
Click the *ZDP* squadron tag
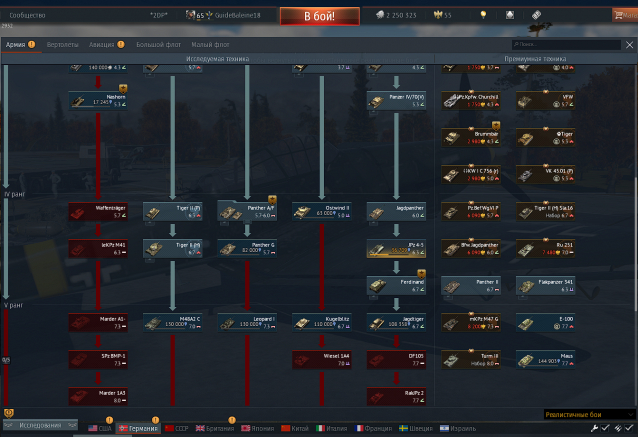[159, 15]
